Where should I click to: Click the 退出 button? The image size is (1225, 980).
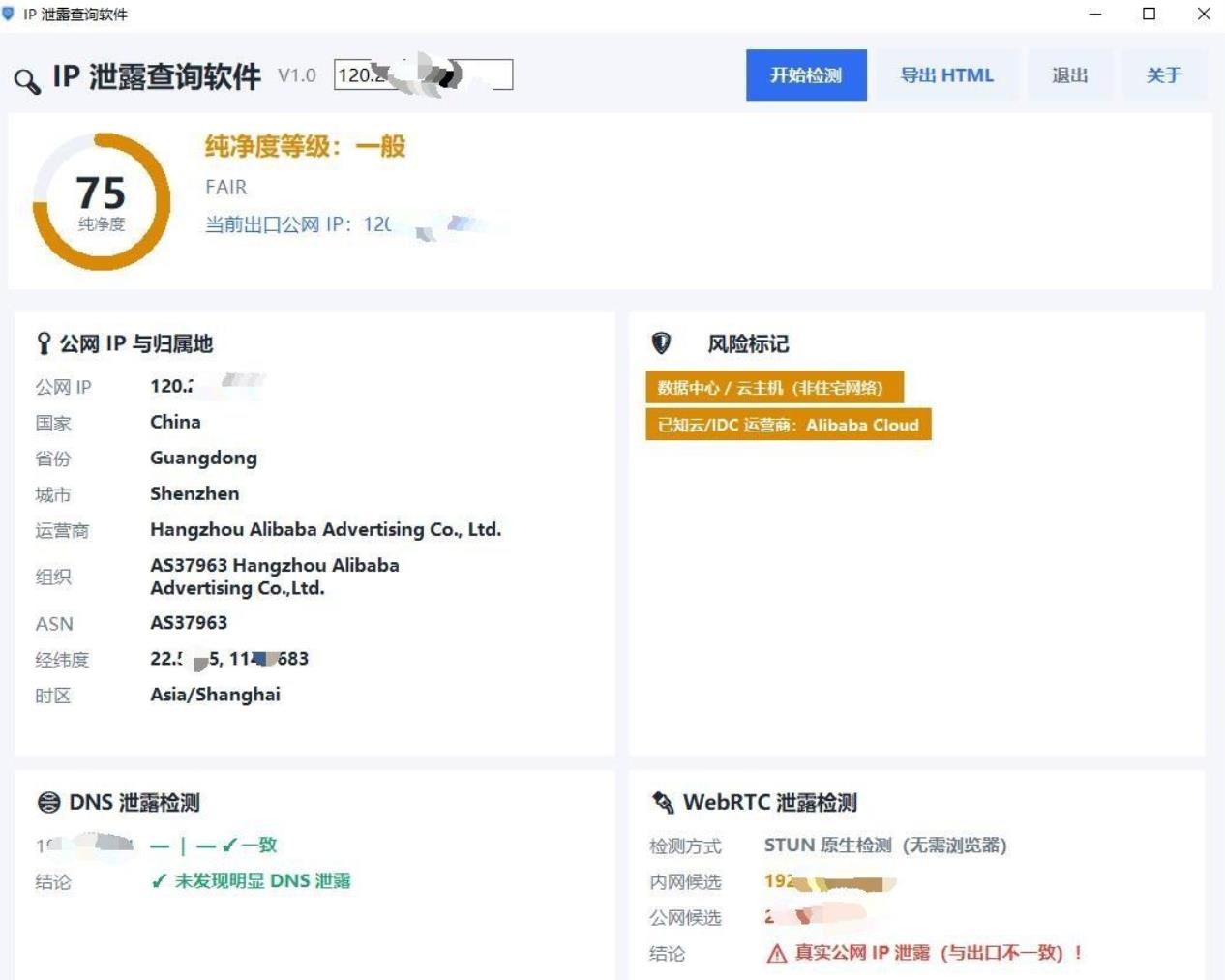[1069, 75]
